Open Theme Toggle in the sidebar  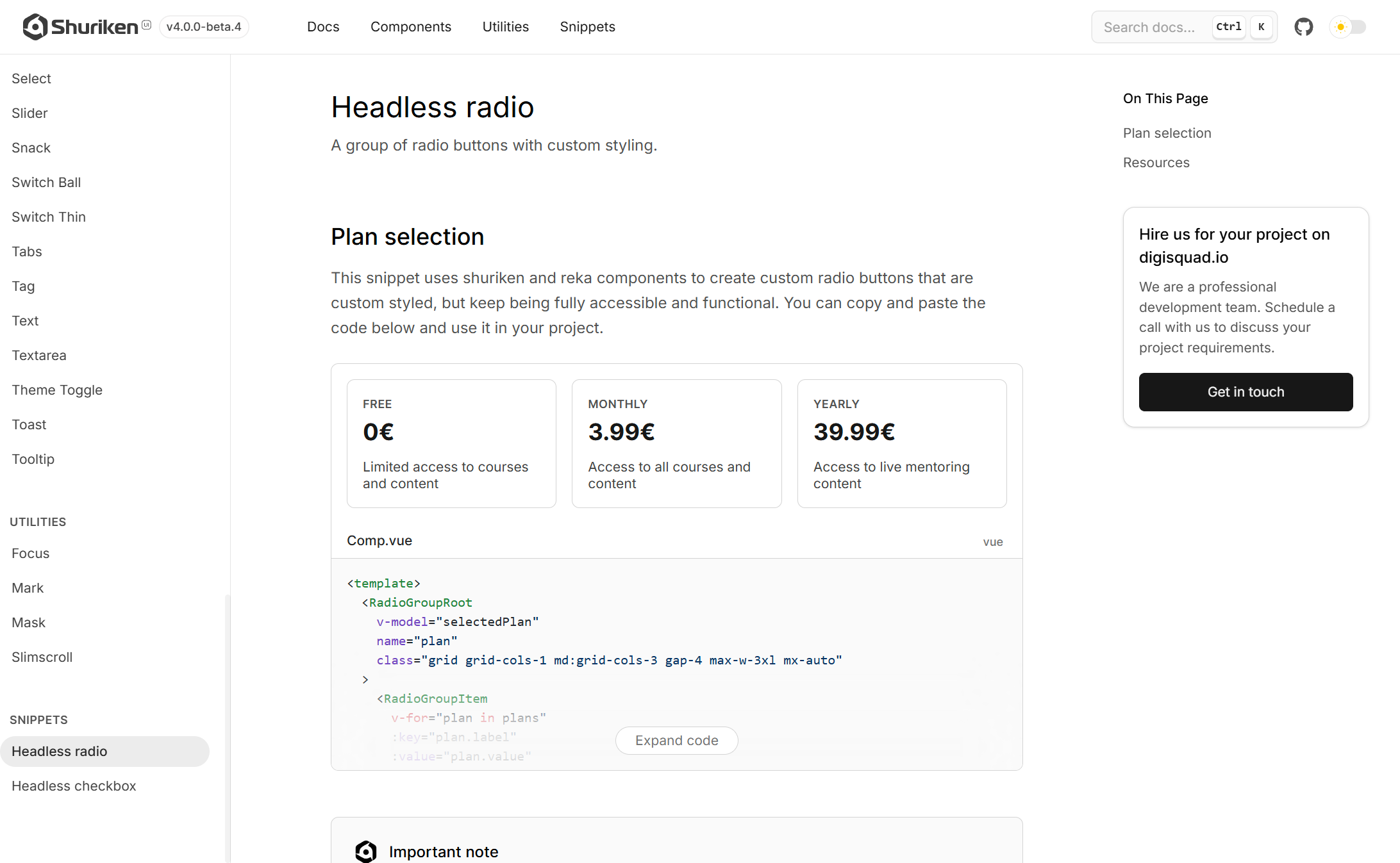pos(57,390)
